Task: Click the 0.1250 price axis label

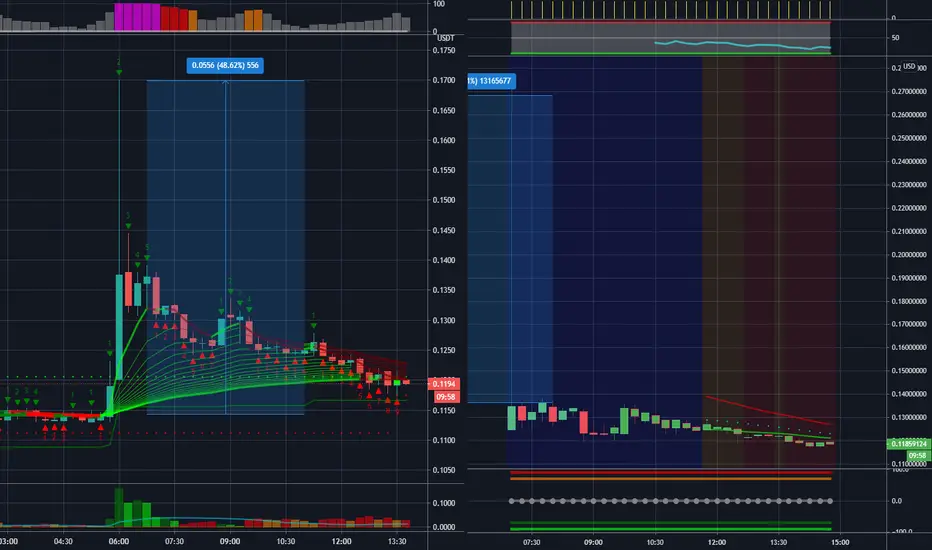Action: tap(444, 350)
